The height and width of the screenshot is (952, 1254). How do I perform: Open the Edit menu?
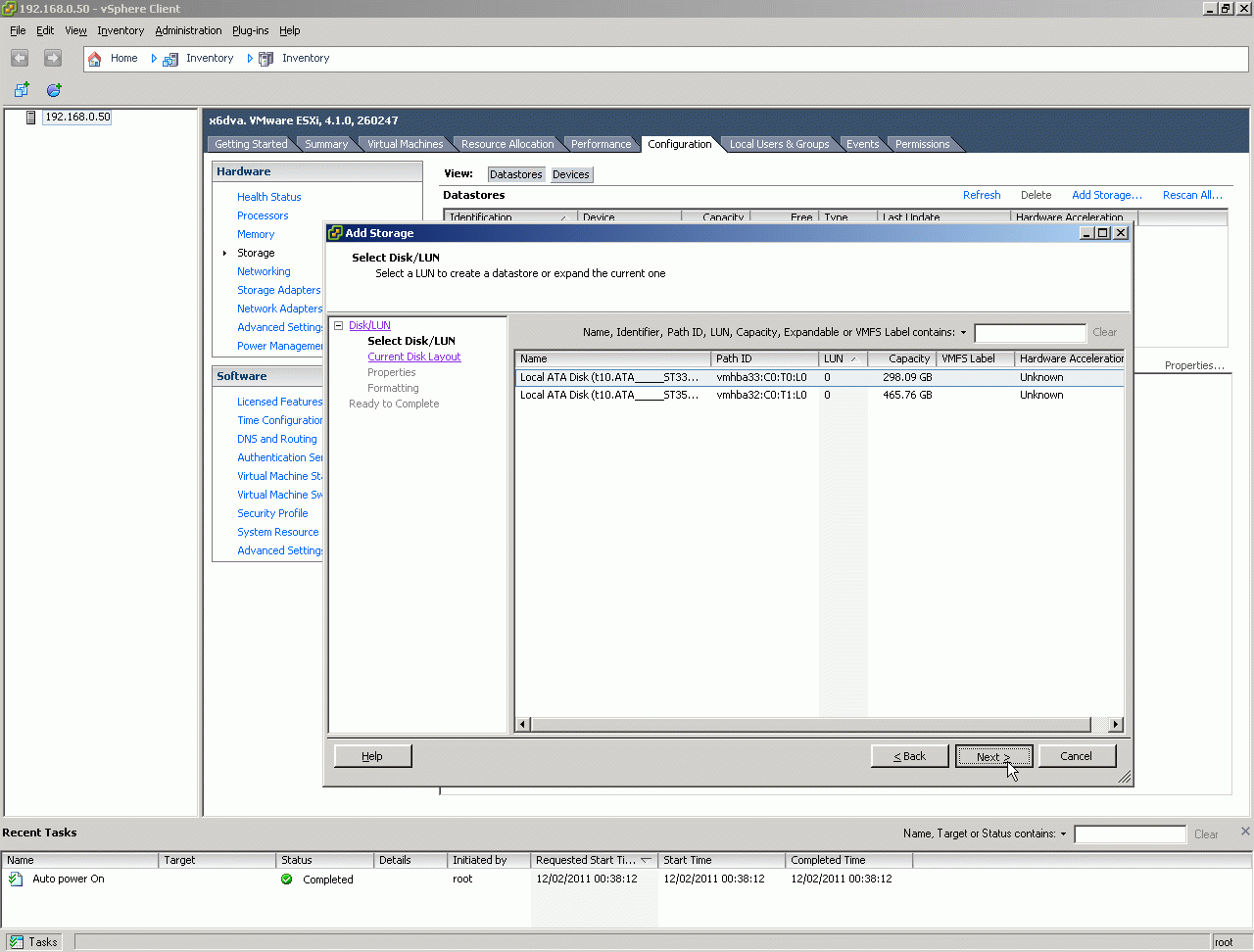[45, 30]
